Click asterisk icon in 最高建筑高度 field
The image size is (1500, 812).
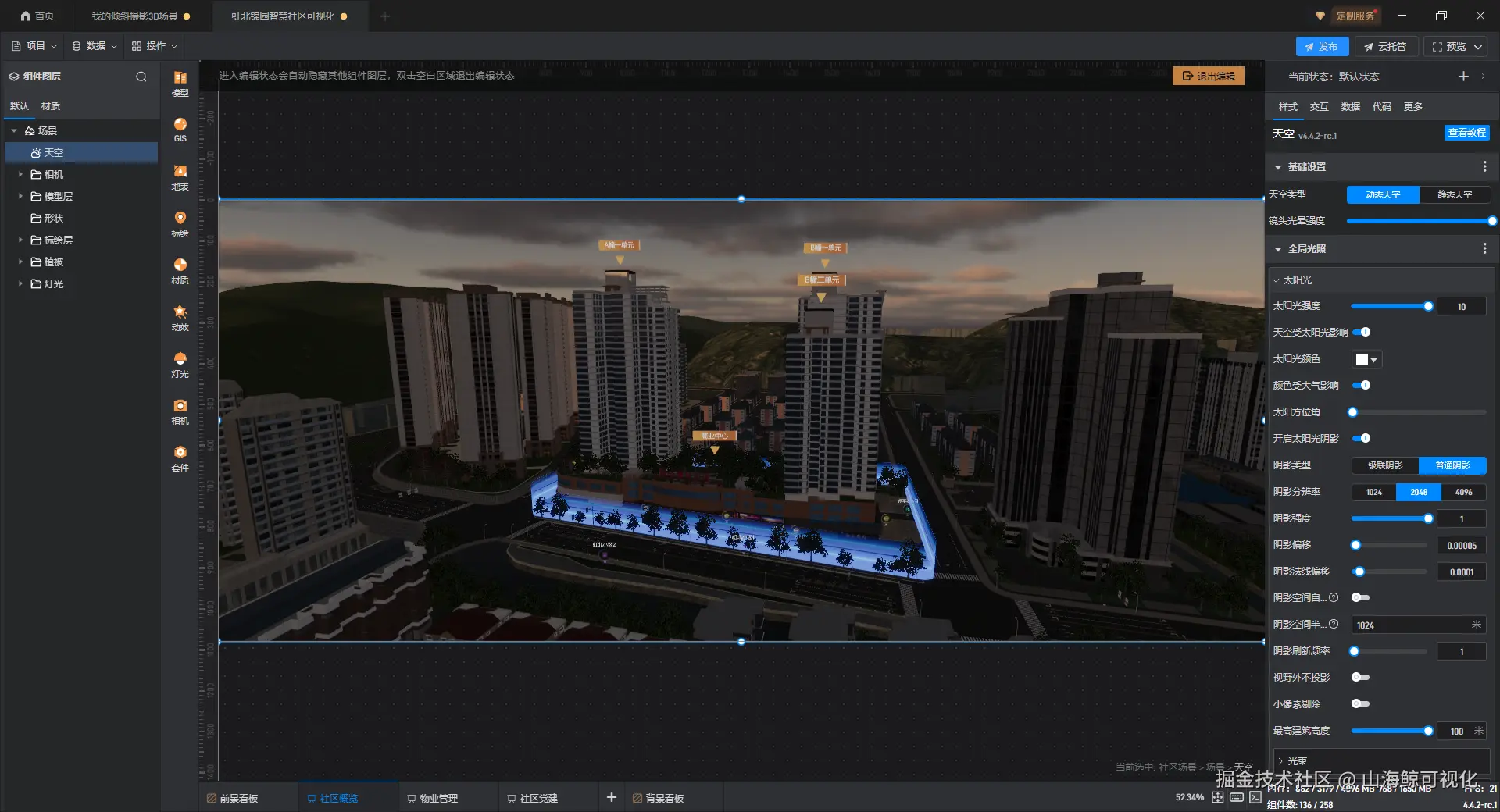[1478, 731]
